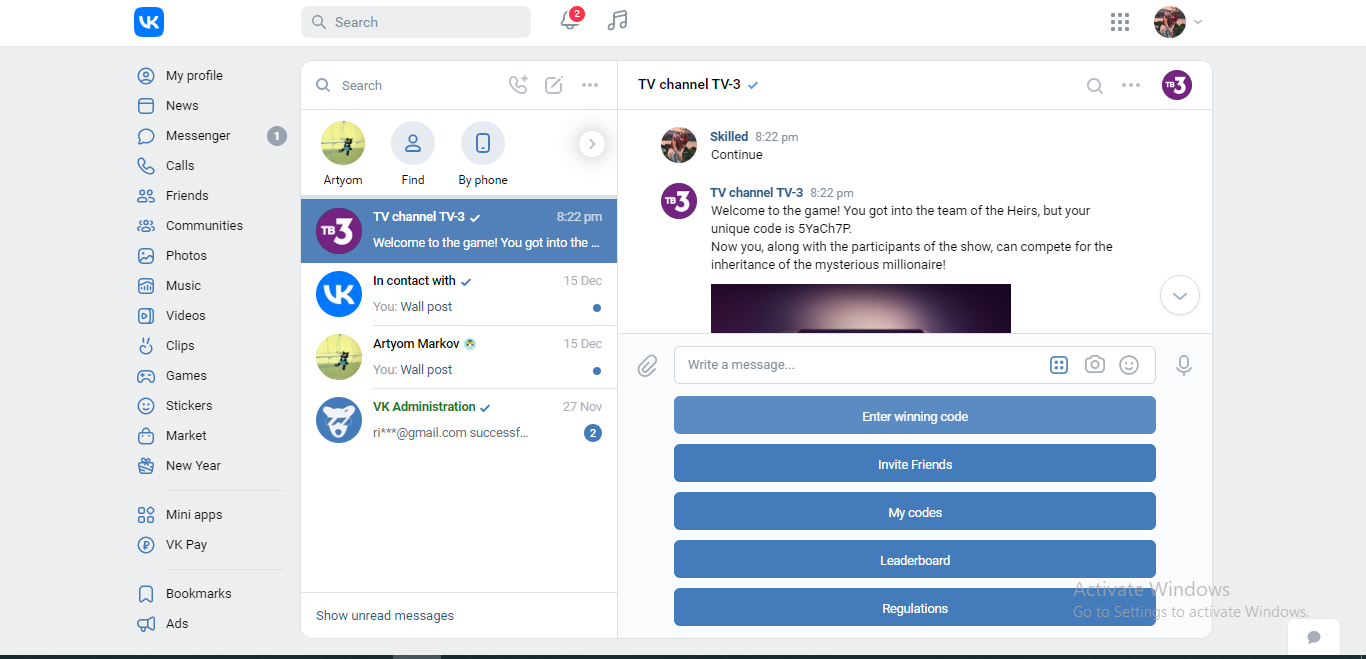1366x659 pixels.
Task: Compose a new message with pencil icon
Action: (554, 85)
